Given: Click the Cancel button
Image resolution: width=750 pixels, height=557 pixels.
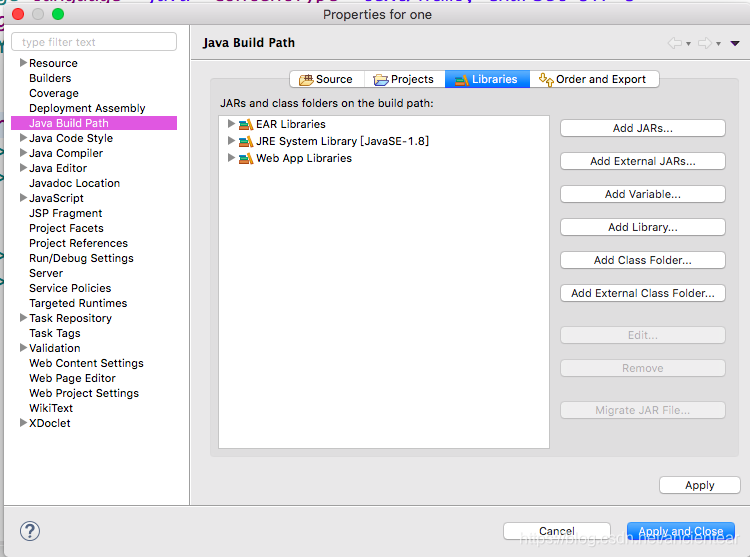Looking at the screenshot, I should click(x=557, y=531).
